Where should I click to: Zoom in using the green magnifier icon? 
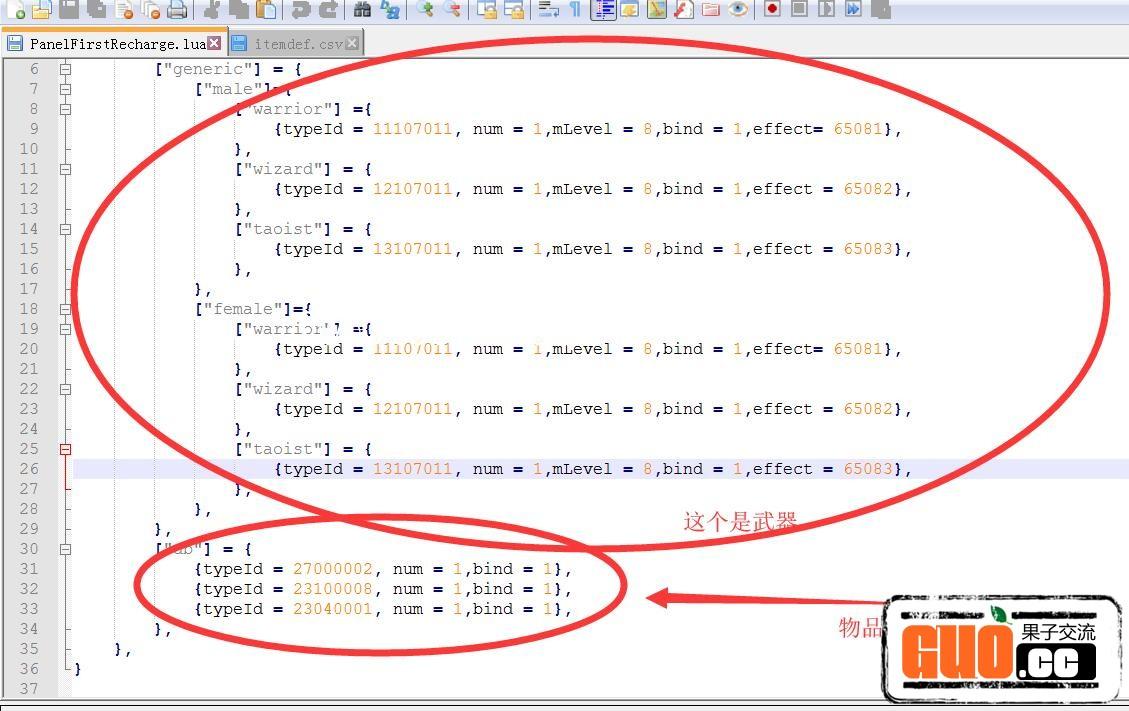(426, 10)
